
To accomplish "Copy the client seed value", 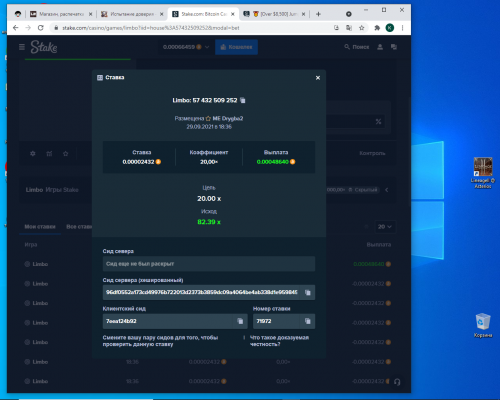I will click(240, 321).
